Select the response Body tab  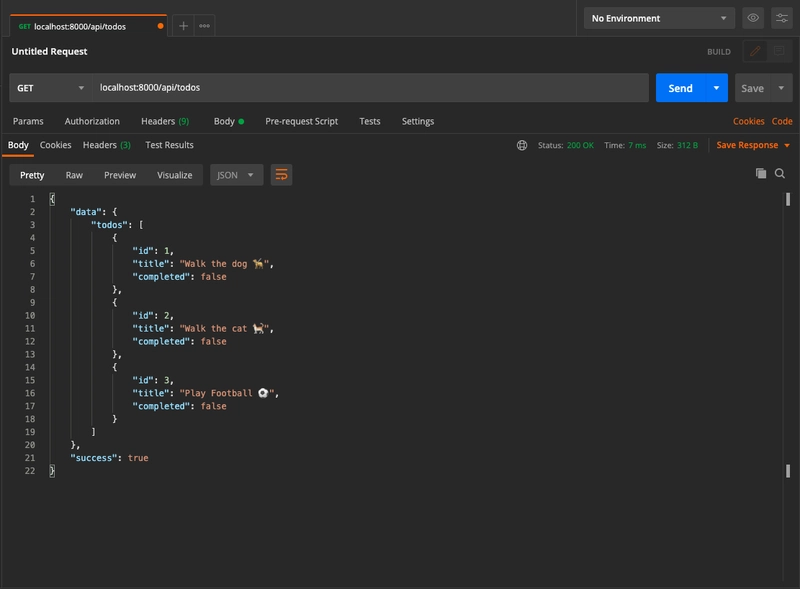18,145
